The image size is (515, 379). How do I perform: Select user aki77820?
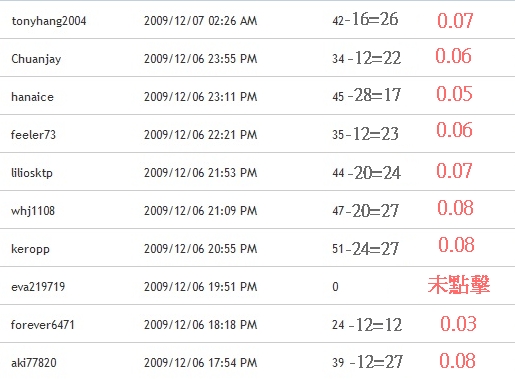point(34,363)
